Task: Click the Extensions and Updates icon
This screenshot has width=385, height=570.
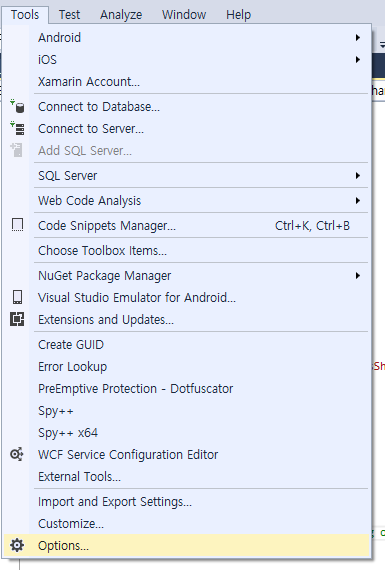Action: (17, 319)
